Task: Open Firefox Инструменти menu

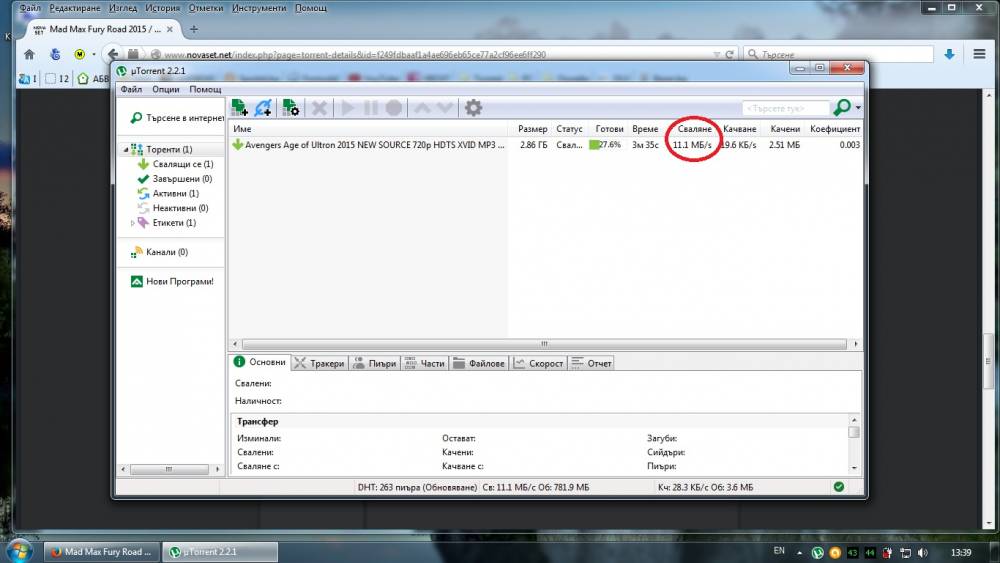Action: pos(259,8)
